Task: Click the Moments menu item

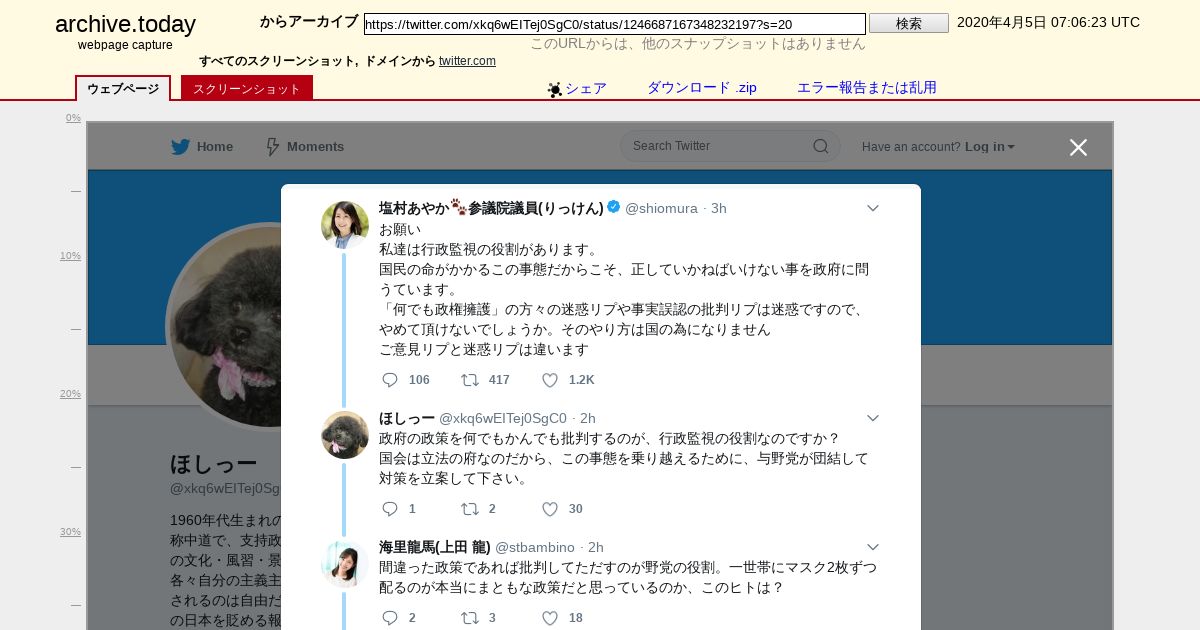Action: (x=315, y=147)
